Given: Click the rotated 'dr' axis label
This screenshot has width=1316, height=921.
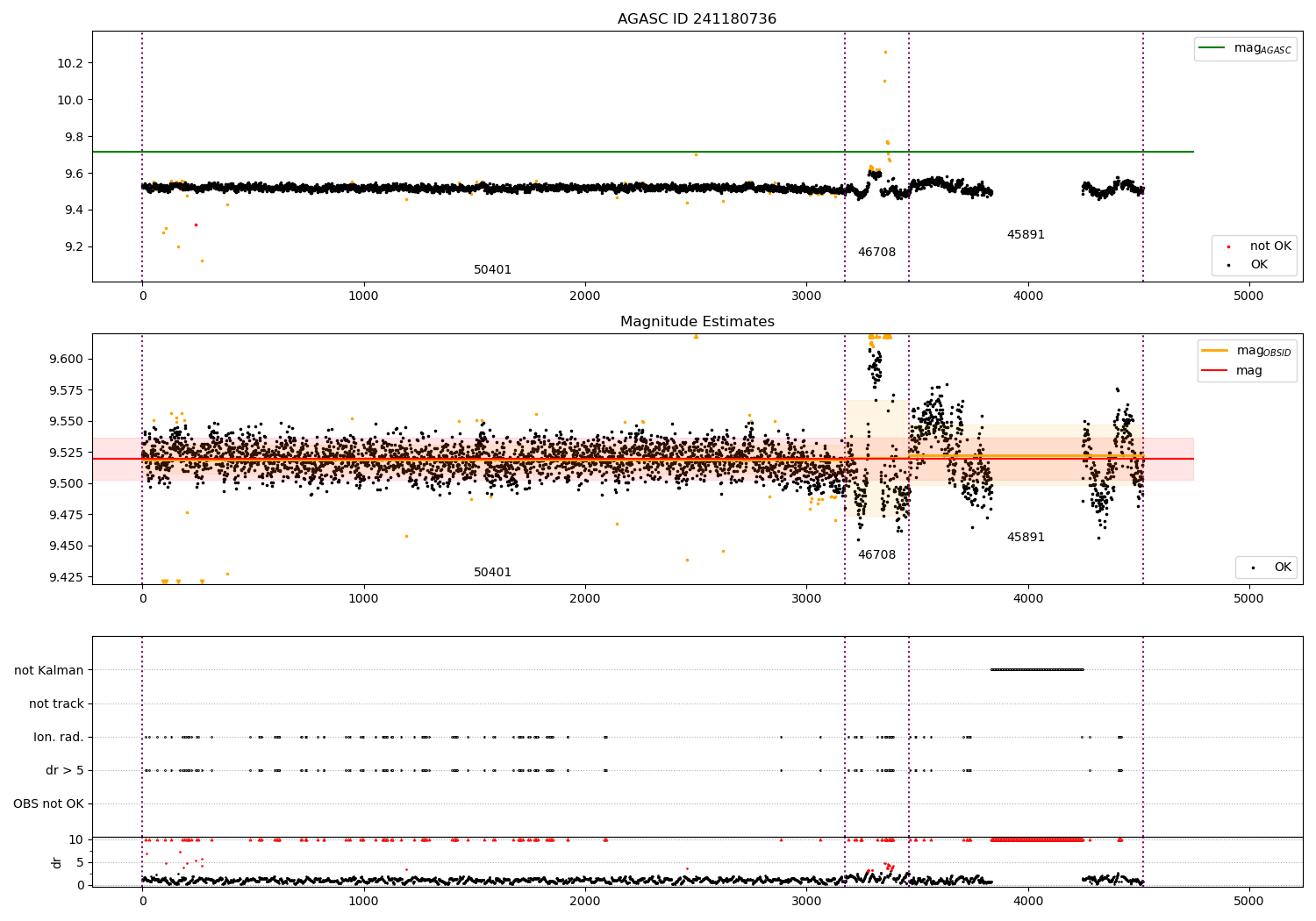Looking at the screenshot, I should click(57, 862).
